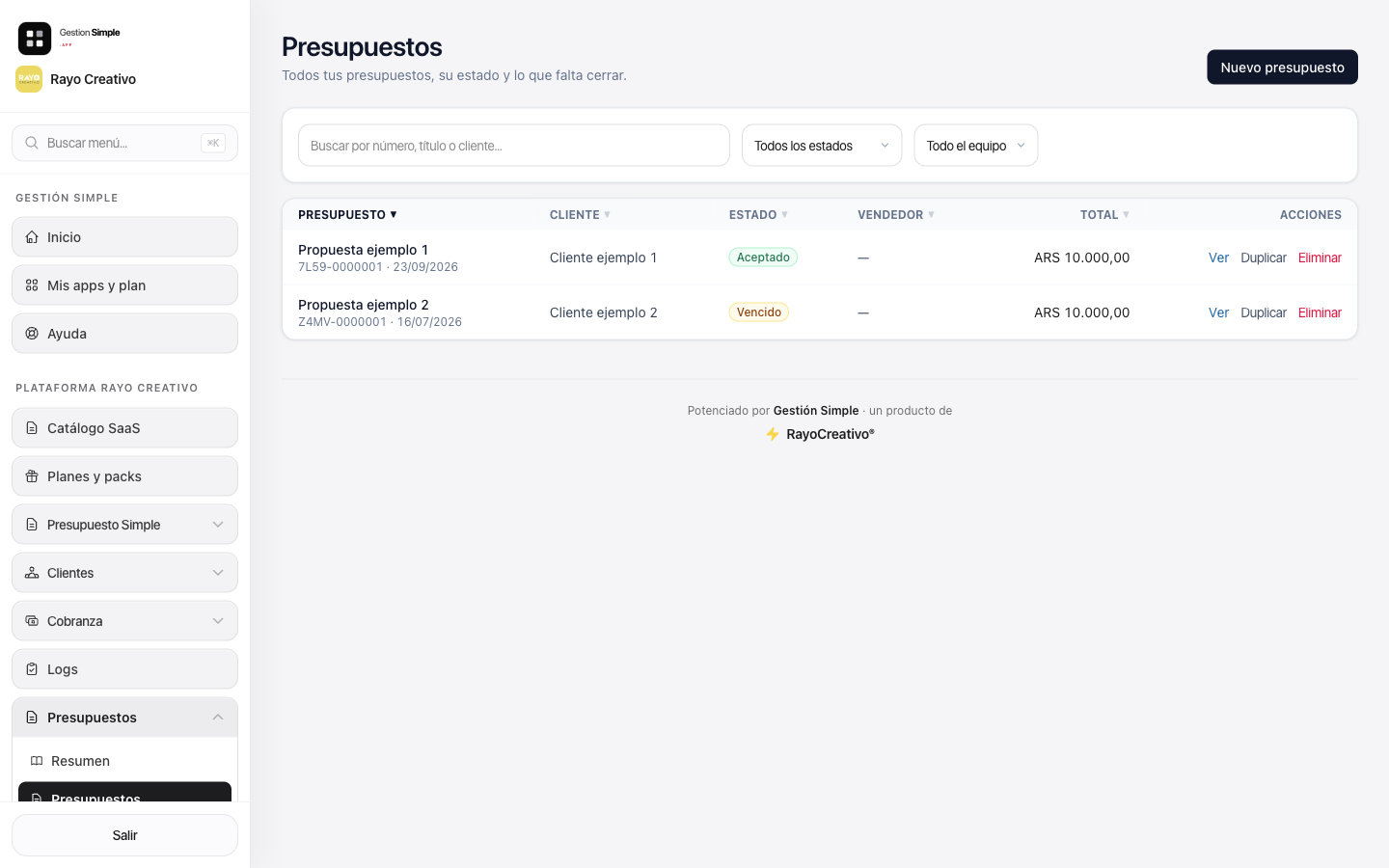The height and width of the screenshot is (868, 1389).
Task: Open the Todo el equipo filter dropdown
Action: 976,146
